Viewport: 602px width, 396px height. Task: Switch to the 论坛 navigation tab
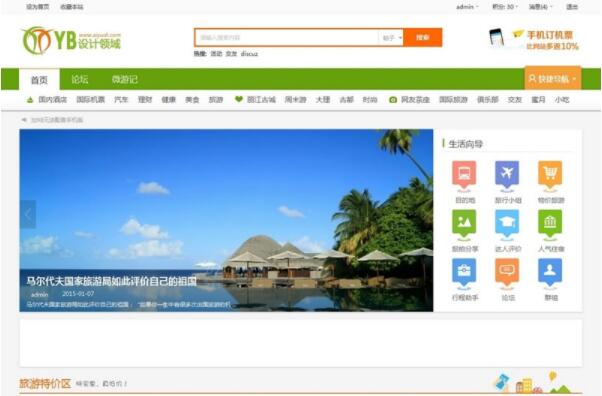tap(79, 80)
